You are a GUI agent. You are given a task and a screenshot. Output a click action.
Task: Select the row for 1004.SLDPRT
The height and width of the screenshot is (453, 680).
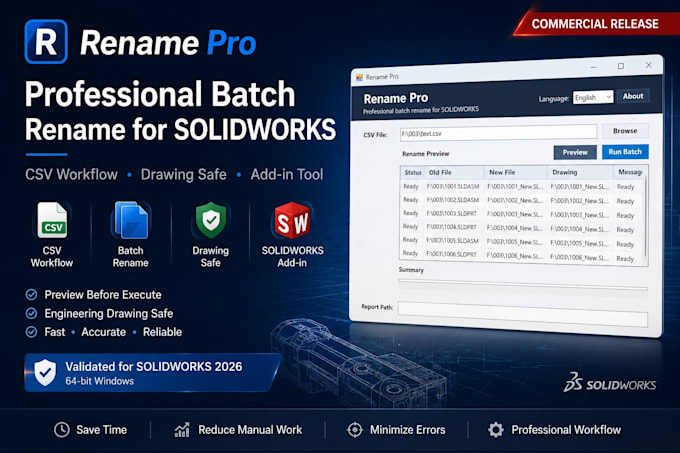[x=522, y=228]
